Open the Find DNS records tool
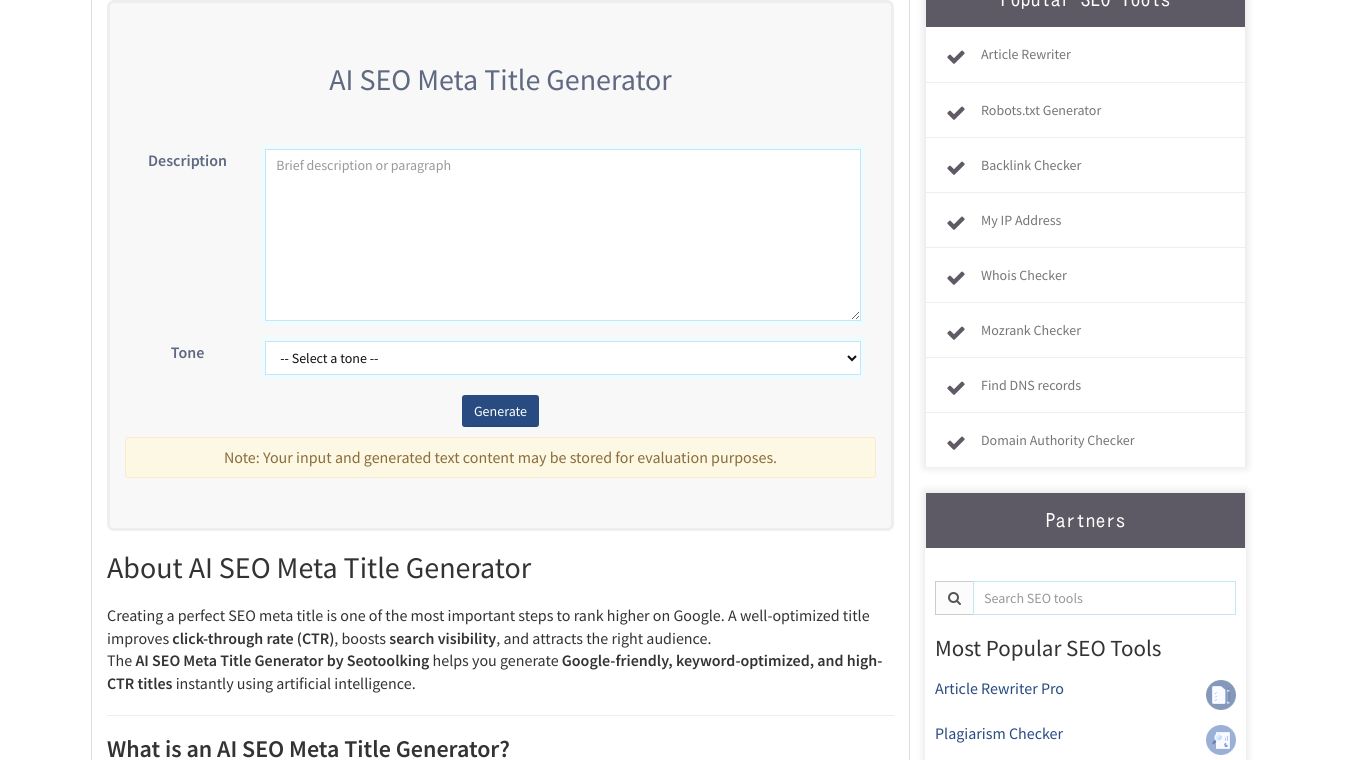The height and width of the screenshot is (760, 1352). (1031, 385)
